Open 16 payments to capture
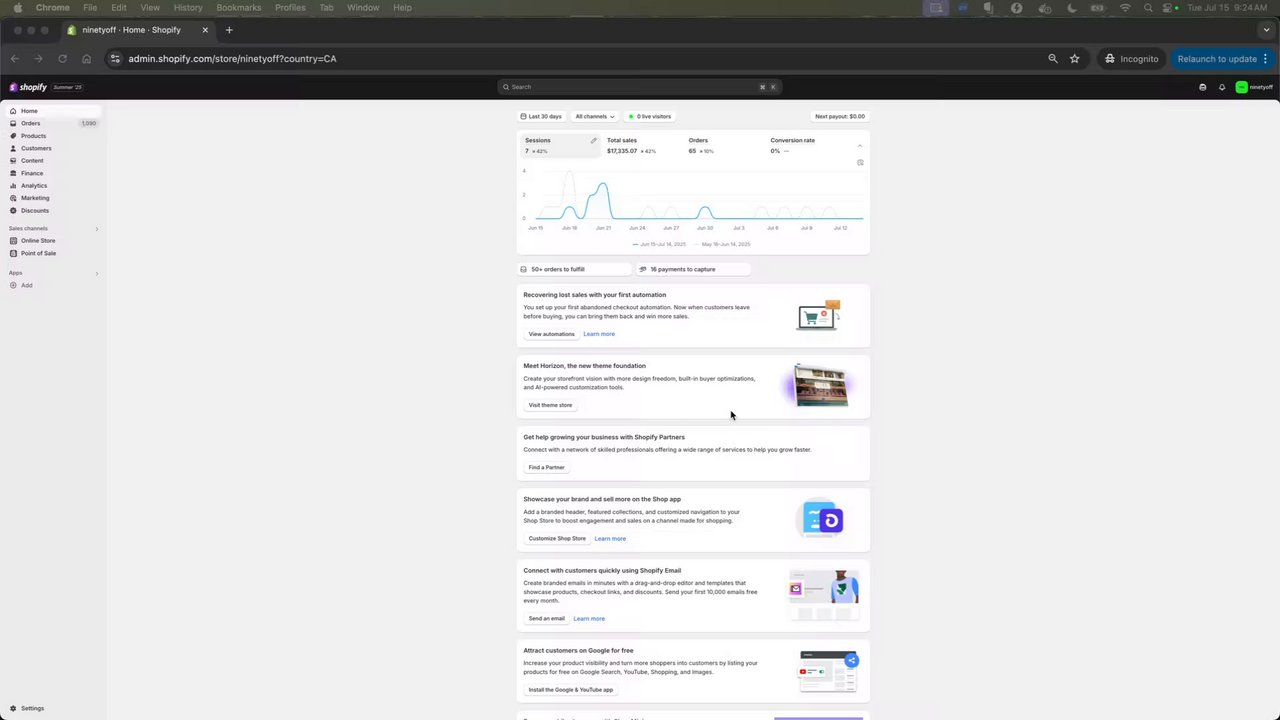Viewport: 1280px width, 720px height. [692, 269]
